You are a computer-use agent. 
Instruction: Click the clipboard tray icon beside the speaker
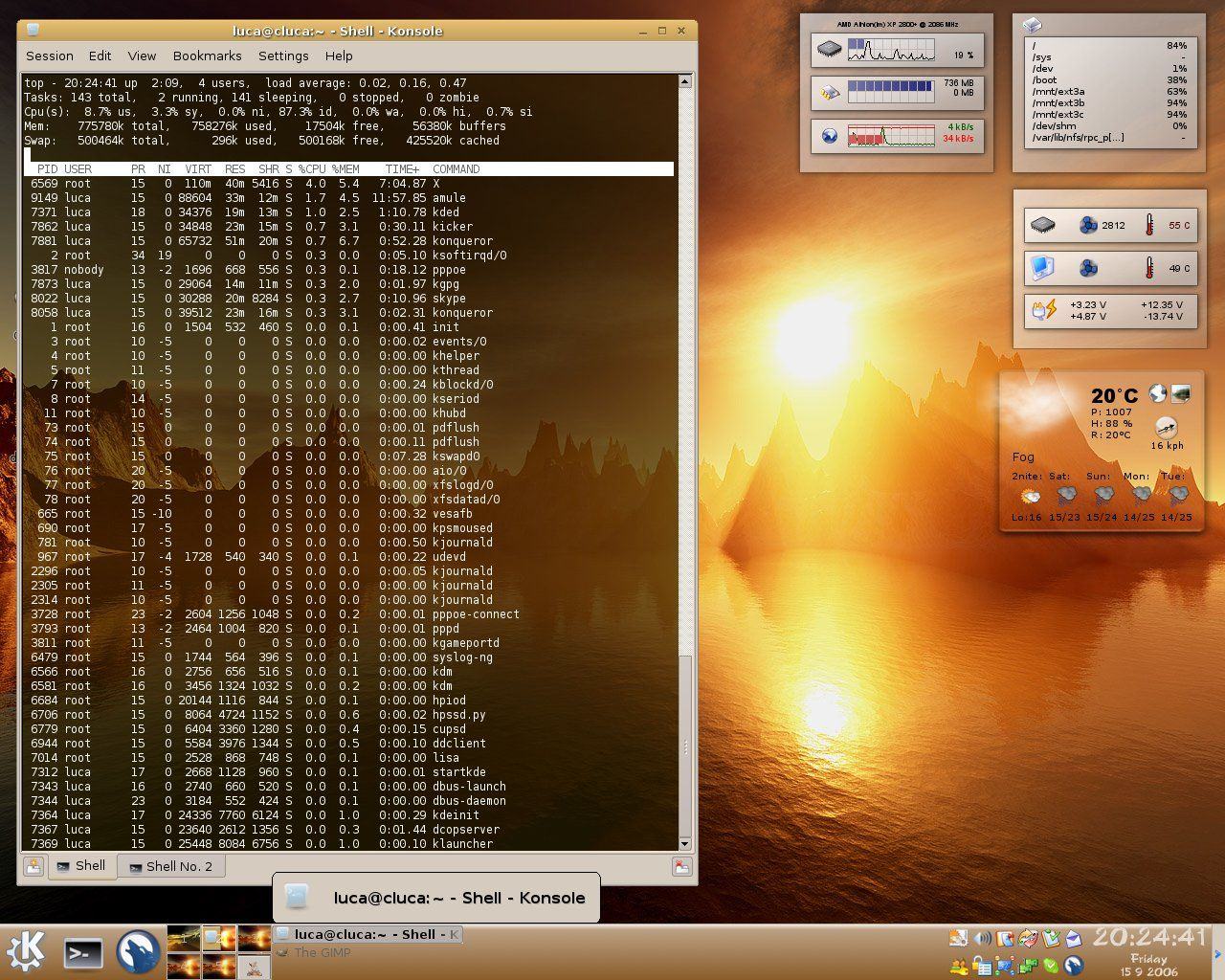pos(1005,939)
